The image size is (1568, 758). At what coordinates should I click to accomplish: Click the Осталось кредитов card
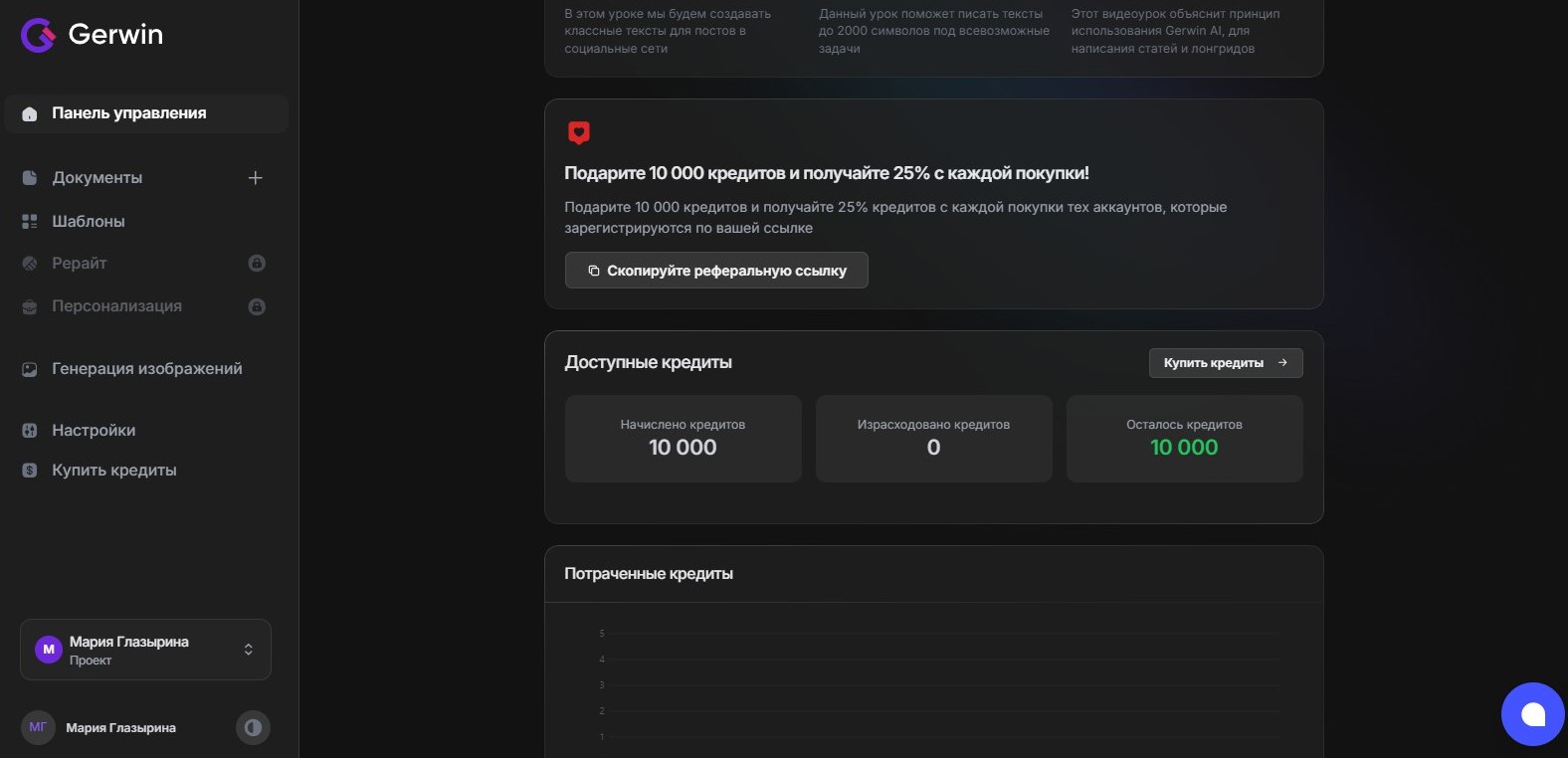pos(1185,439)
